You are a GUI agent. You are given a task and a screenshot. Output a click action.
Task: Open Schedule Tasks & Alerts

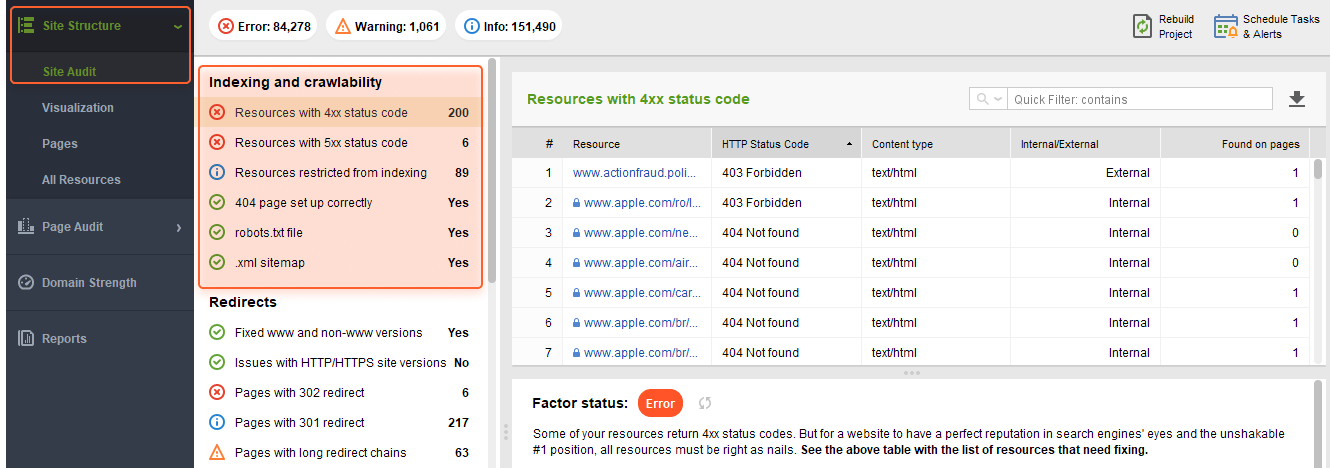click(x=1226, y=26)
